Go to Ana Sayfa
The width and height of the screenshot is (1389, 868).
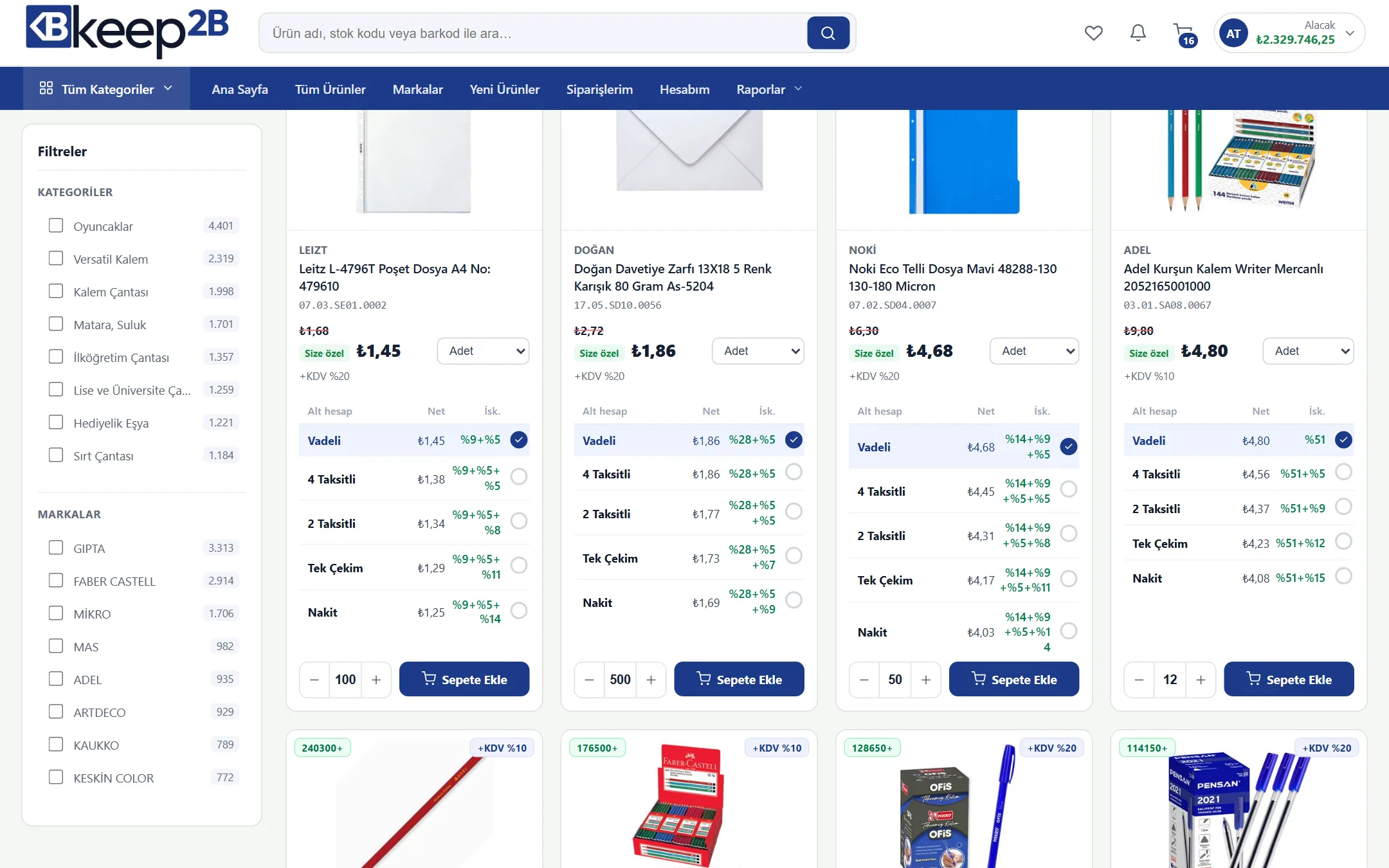pos(240,89)
